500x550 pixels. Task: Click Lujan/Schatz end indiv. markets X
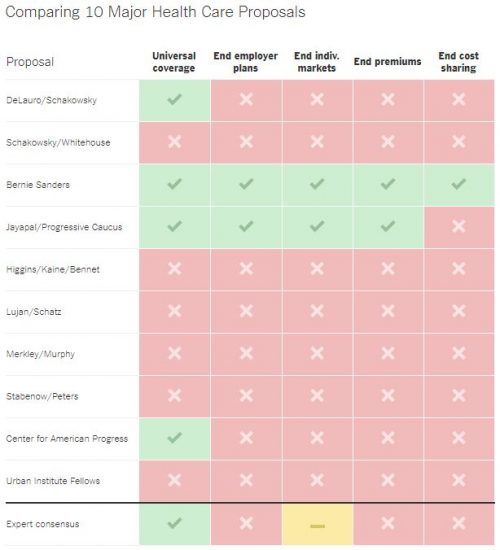[x=317, y=311]
